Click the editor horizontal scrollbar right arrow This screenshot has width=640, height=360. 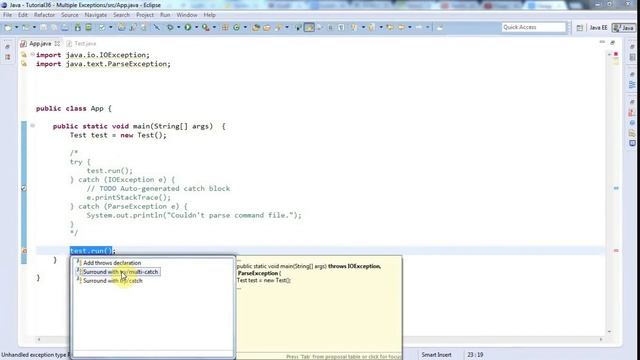click(x=601, y=340)
